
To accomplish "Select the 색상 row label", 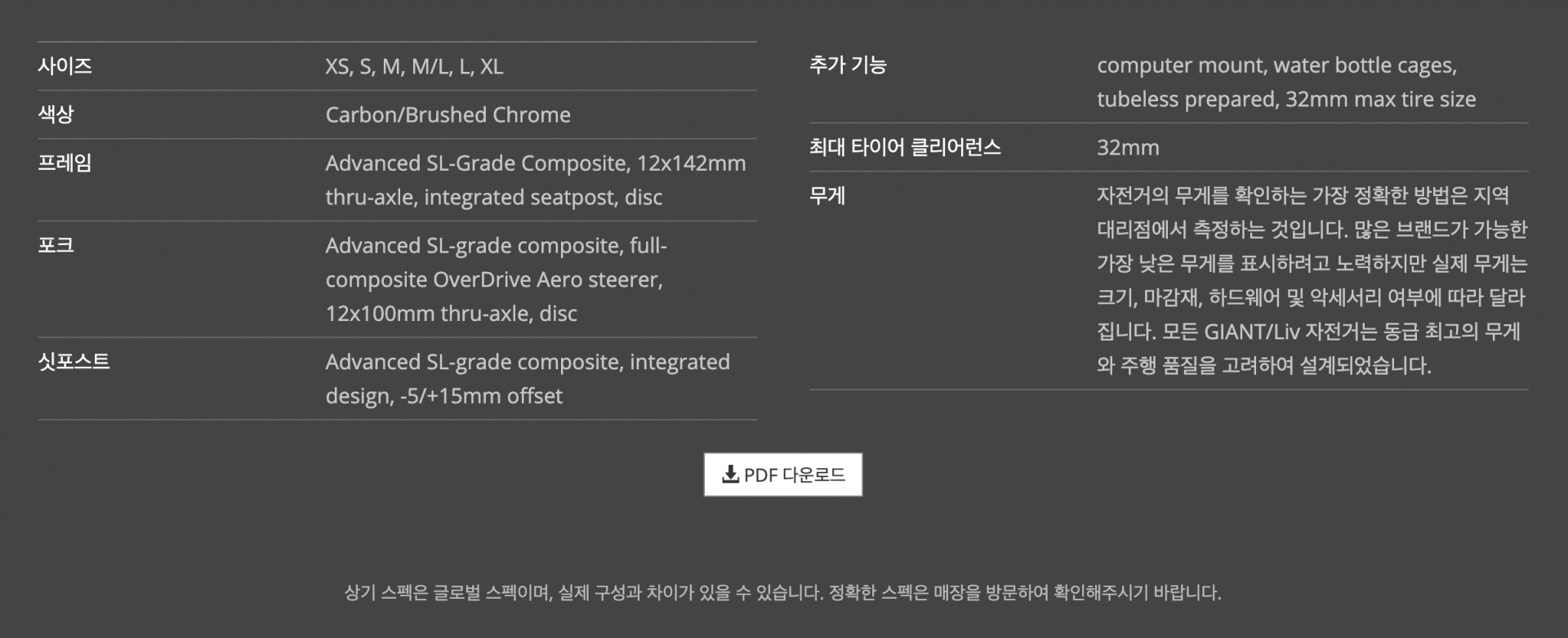I will pyautogui.click(x=56, y=114).
